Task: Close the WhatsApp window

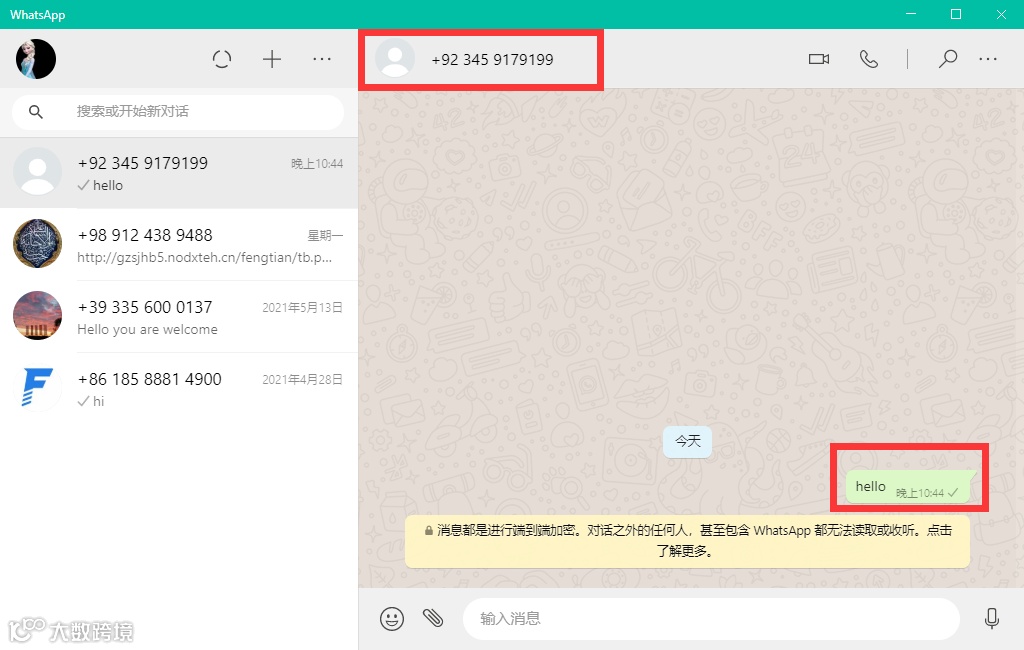Action: 1001,14
